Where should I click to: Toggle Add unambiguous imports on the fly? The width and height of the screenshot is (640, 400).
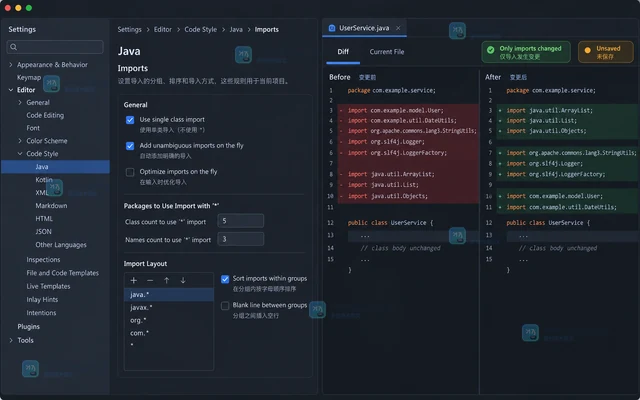click(x=130, y=146)
